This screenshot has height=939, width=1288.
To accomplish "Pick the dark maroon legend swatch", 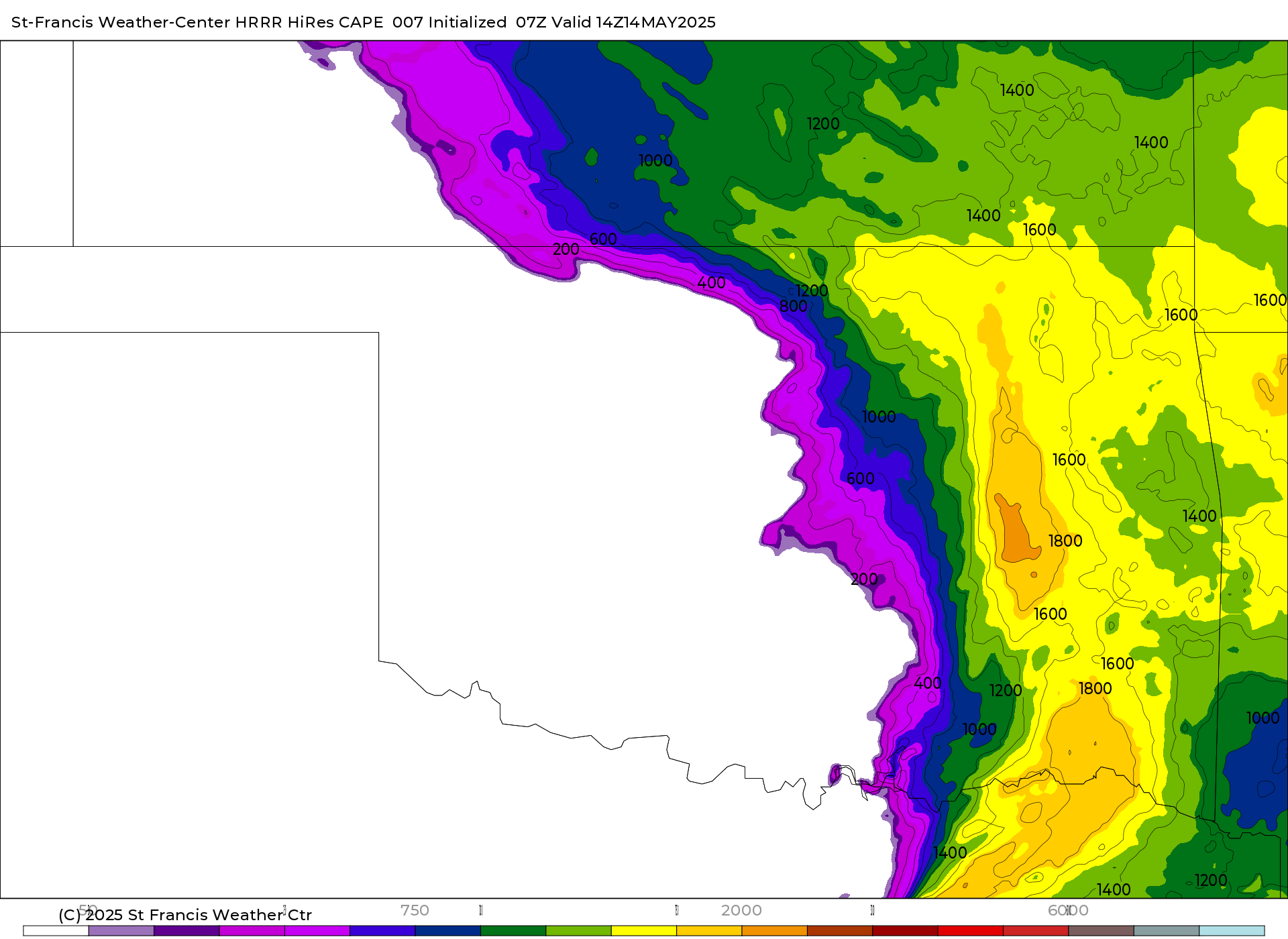I will pyautogui.click(x=906, y=931).
